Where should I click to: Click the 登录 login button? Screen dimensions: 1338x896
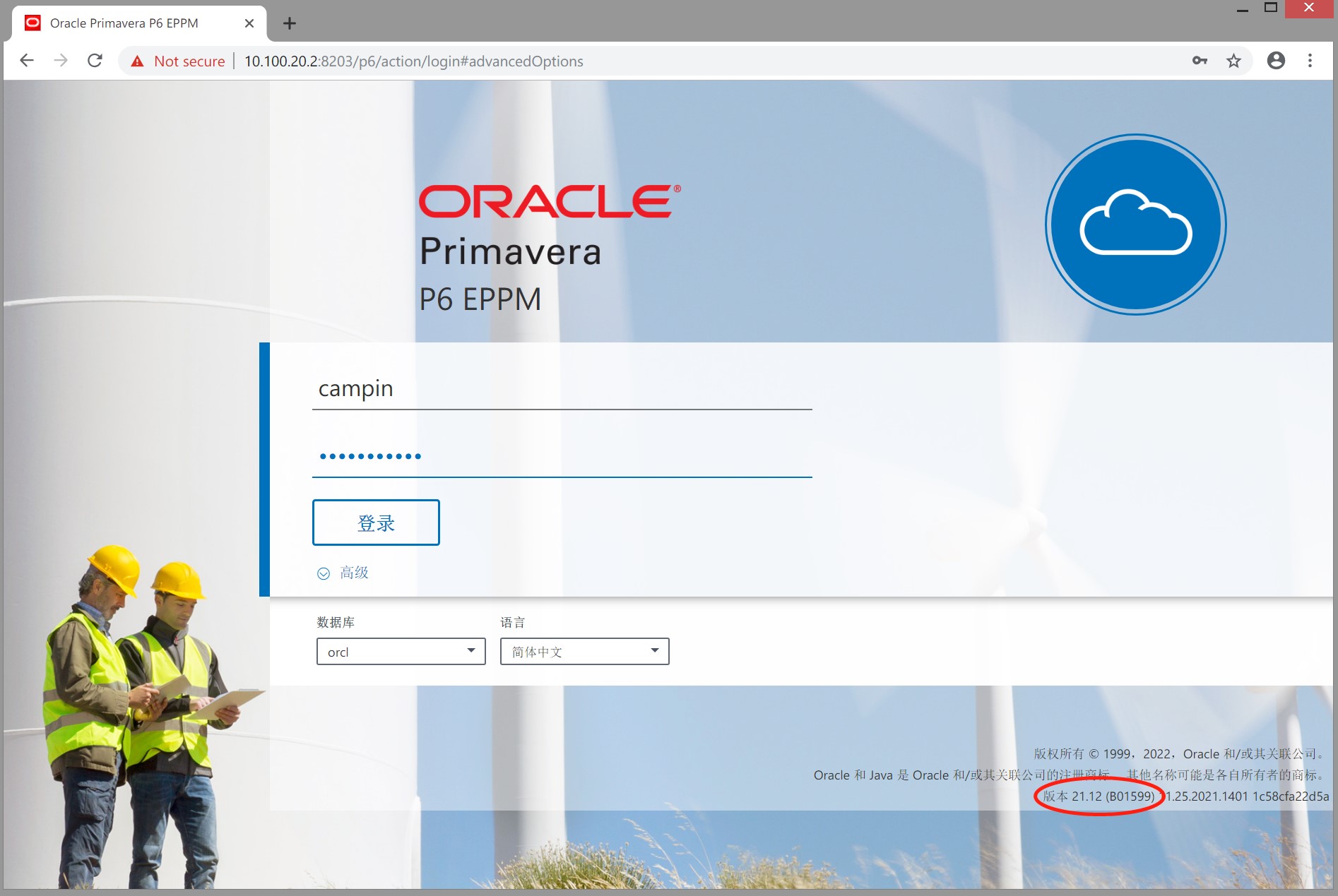tap(376, 522)
